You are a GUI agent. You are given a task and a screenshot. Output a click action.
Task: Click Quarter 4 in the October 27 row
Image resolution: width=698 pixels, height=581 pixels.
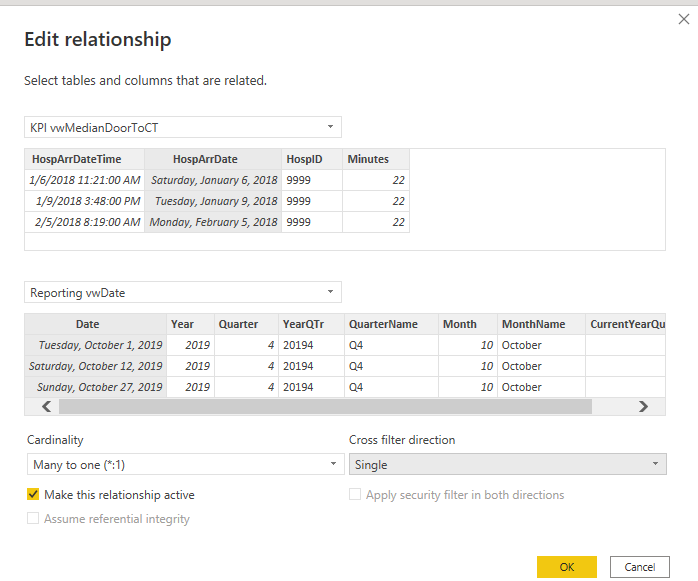click(247, 387)
